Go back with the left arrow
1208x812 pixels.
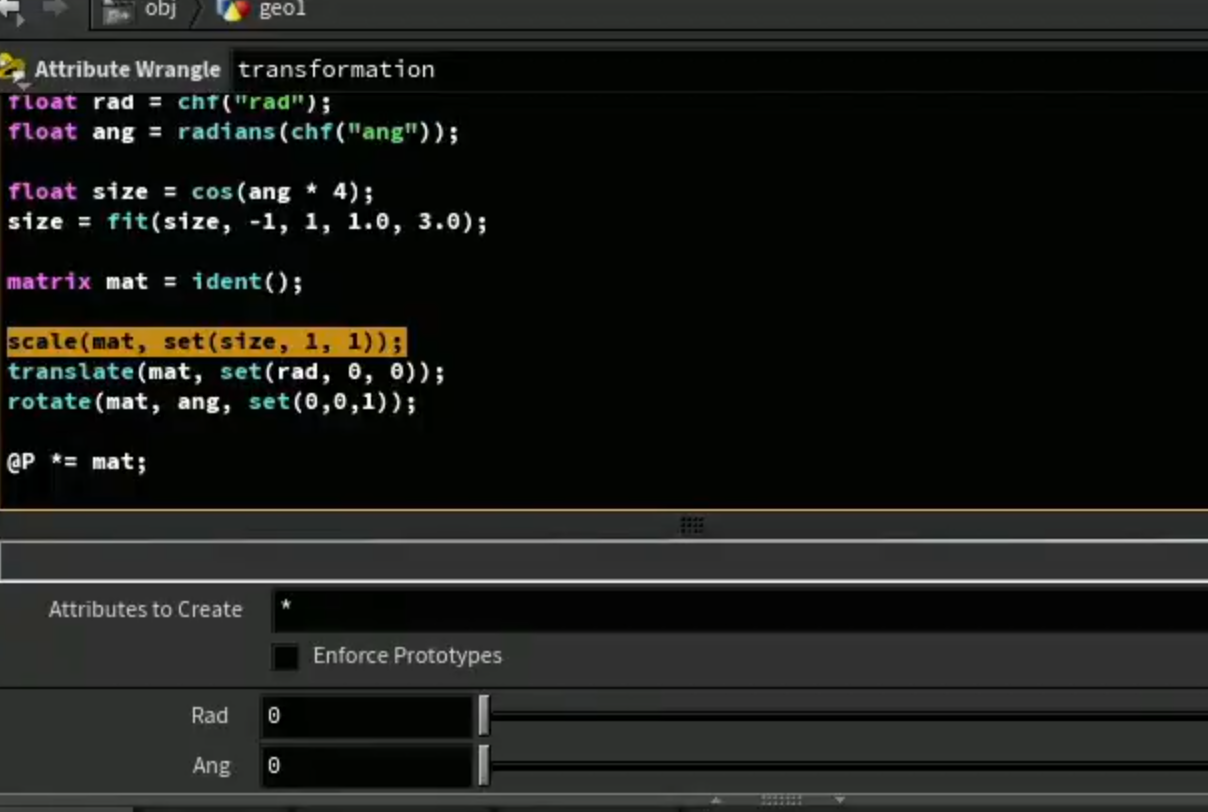[12, 11]
